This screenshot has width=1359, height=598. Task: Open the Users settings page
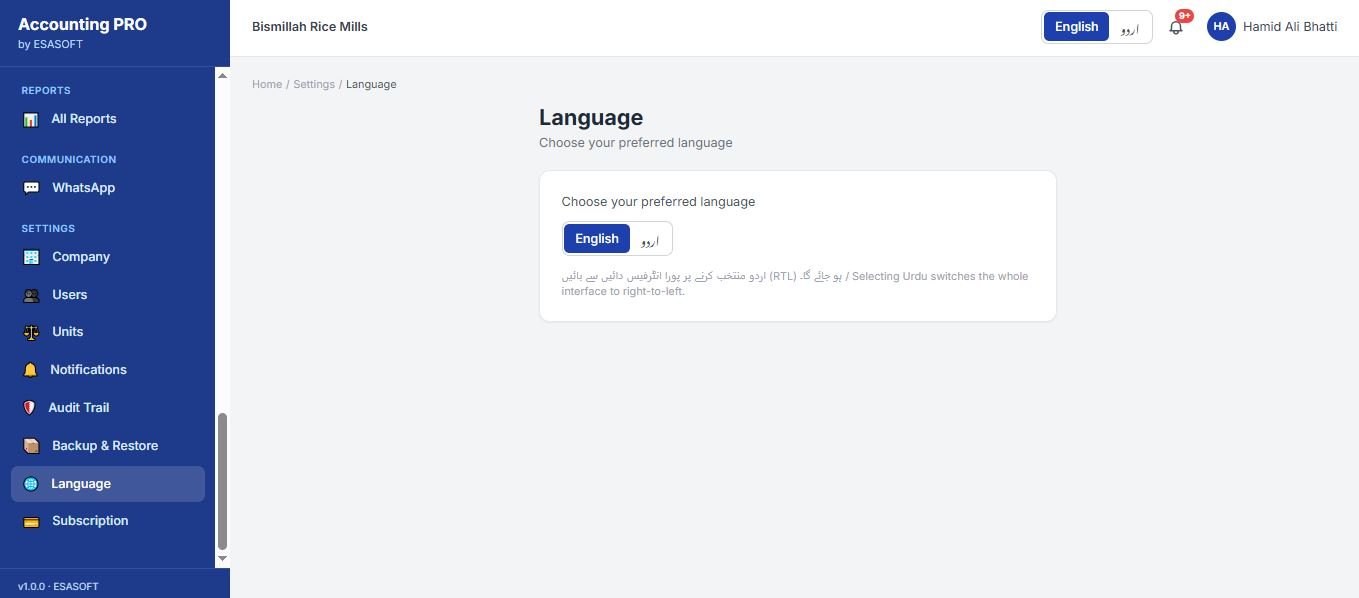pos(108,295)
